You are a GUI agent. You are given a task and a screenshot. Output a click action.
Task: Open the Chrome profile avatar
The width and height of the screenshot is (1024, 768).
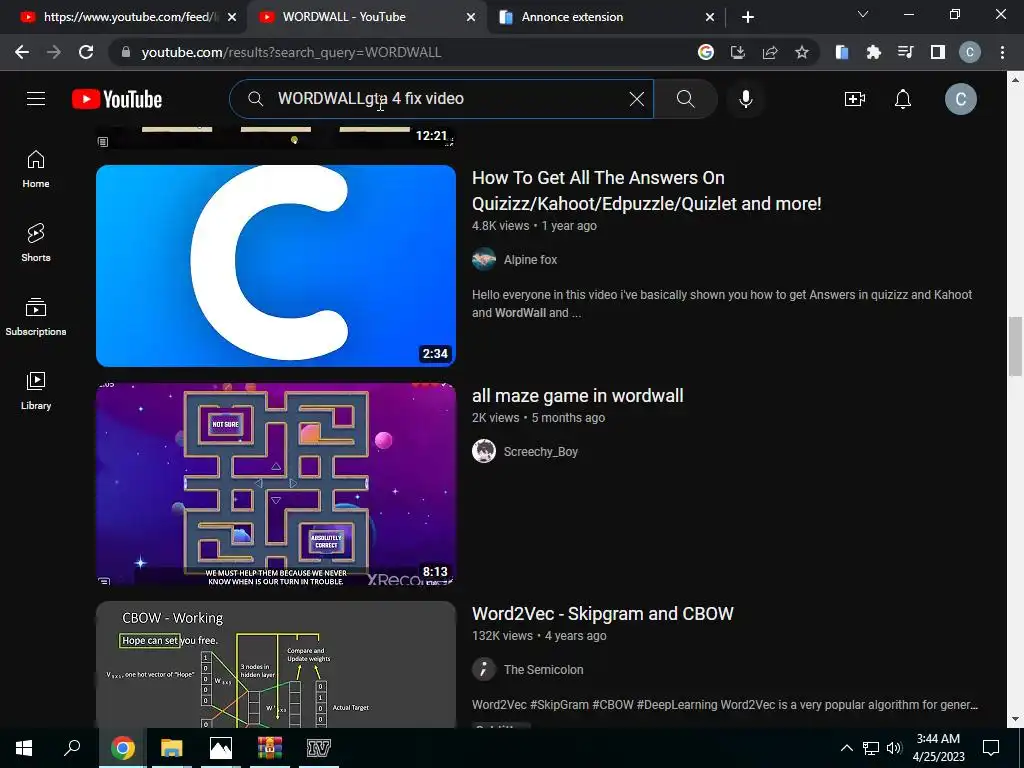coord(970,52)
